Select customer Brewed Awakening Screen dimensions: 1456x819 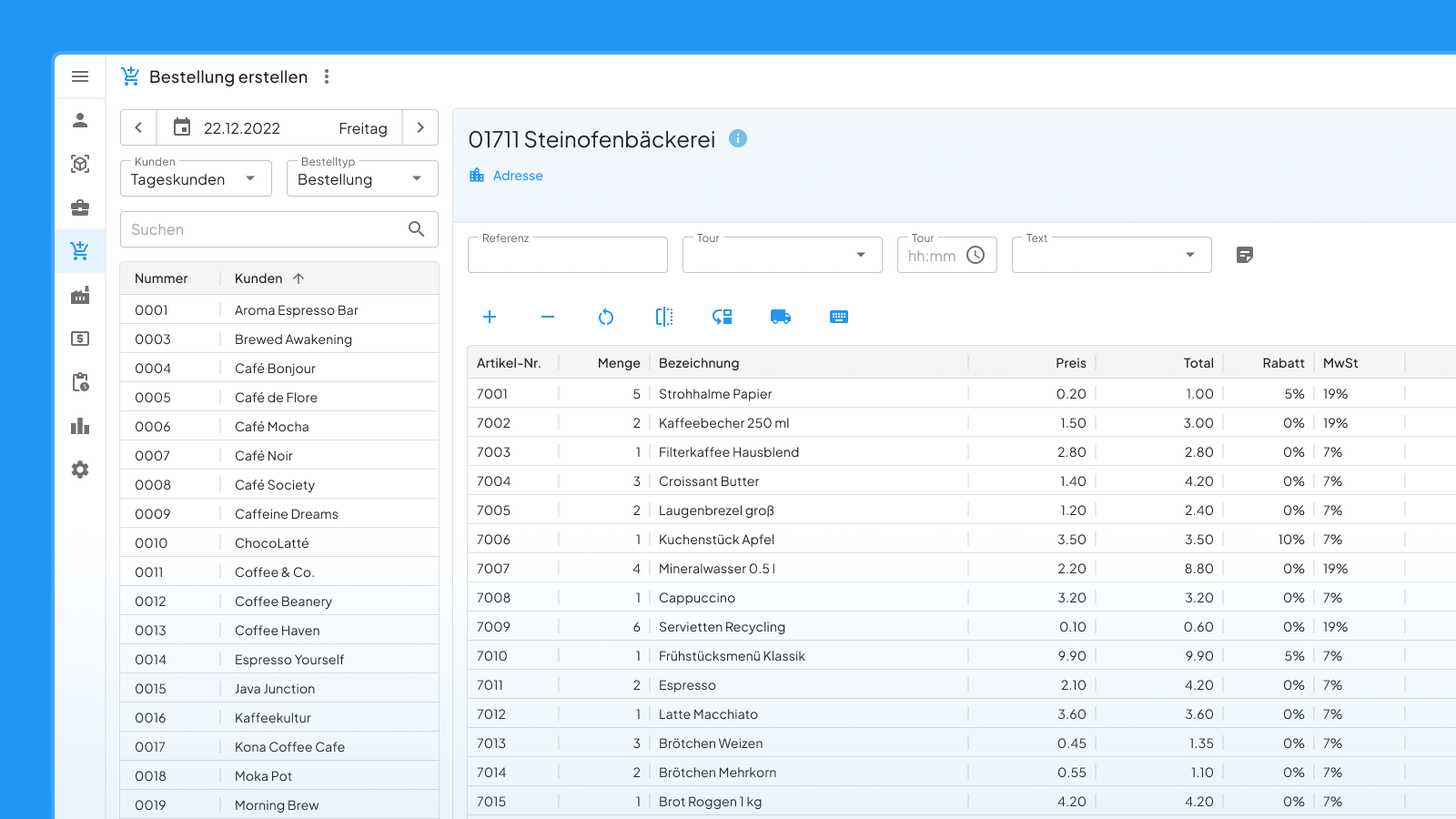279,339
